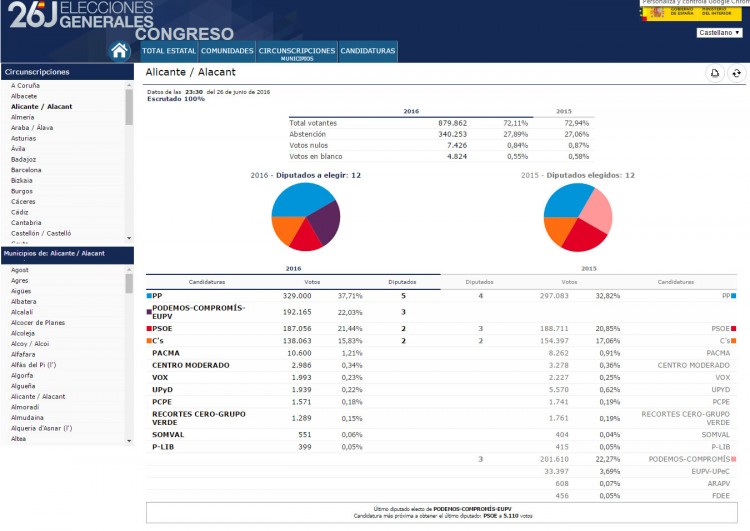Click the 2016 pie chart

(x=306, y=217)
